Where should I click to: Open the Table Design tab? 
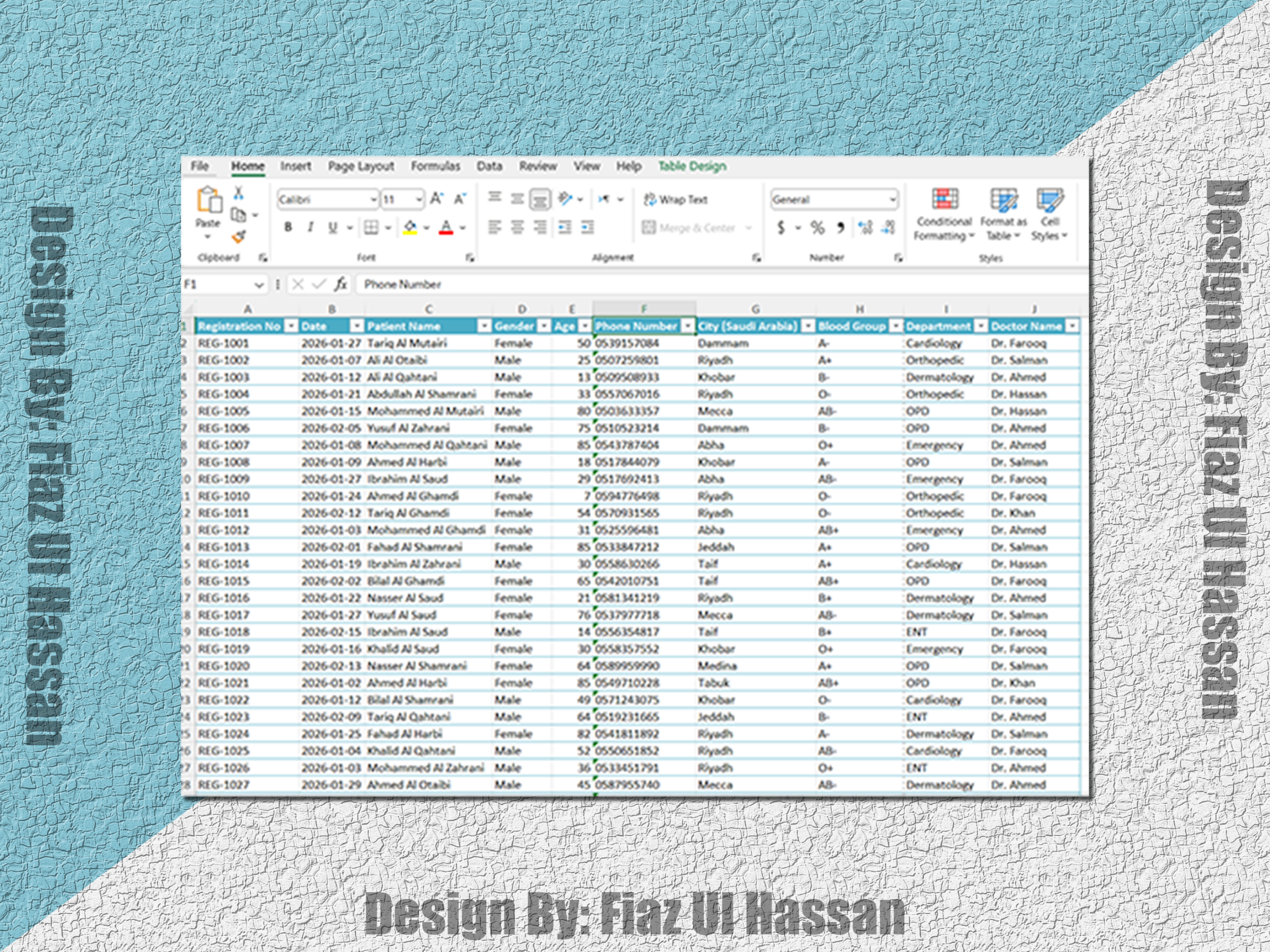point(692,167)
